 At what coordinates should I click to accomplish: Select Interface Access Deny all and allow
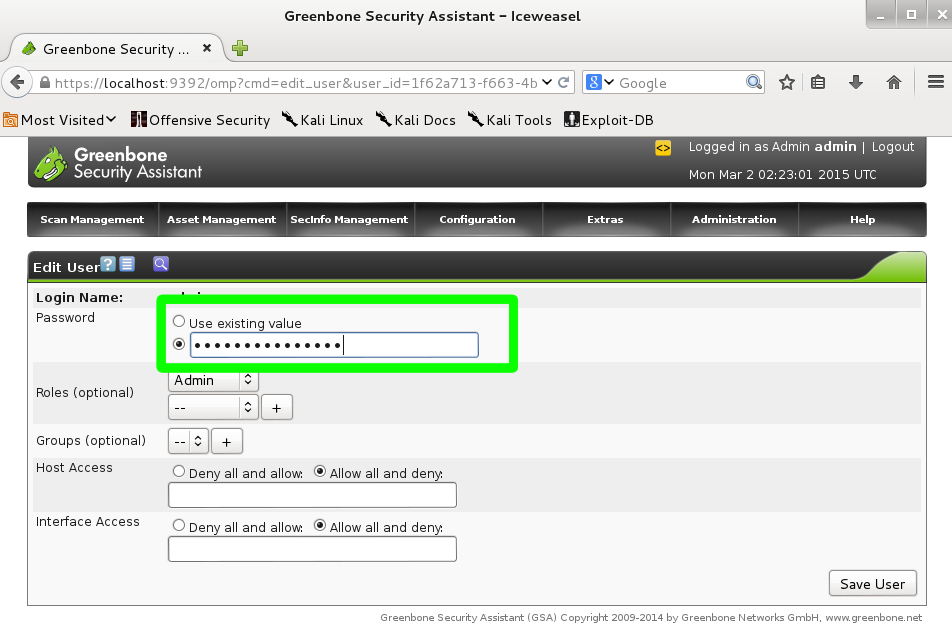click(178, 525)
